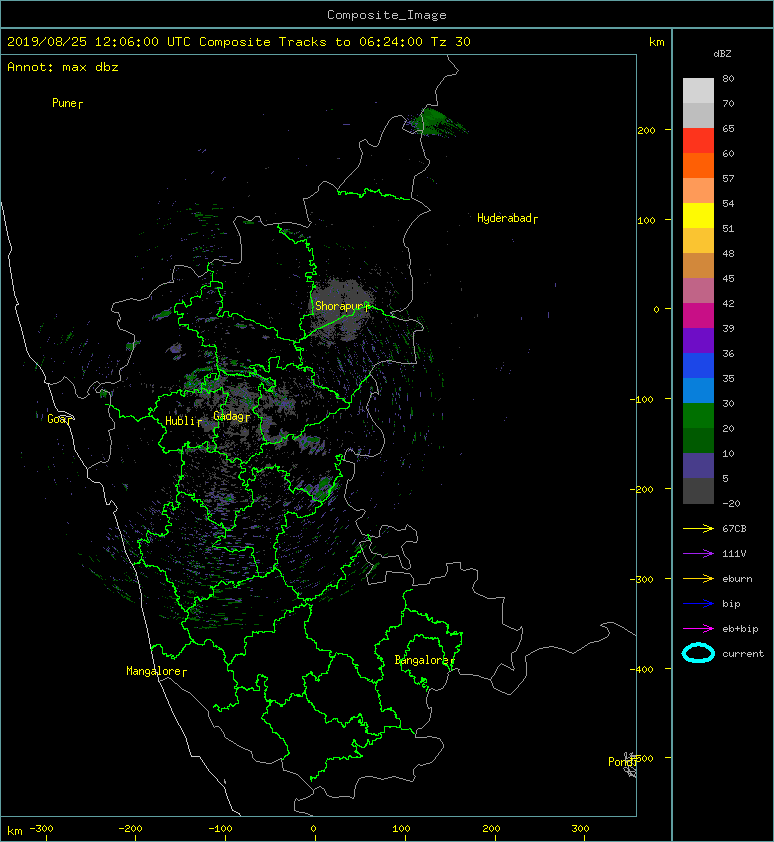Click the 67CB legend label

coord(734,529)
